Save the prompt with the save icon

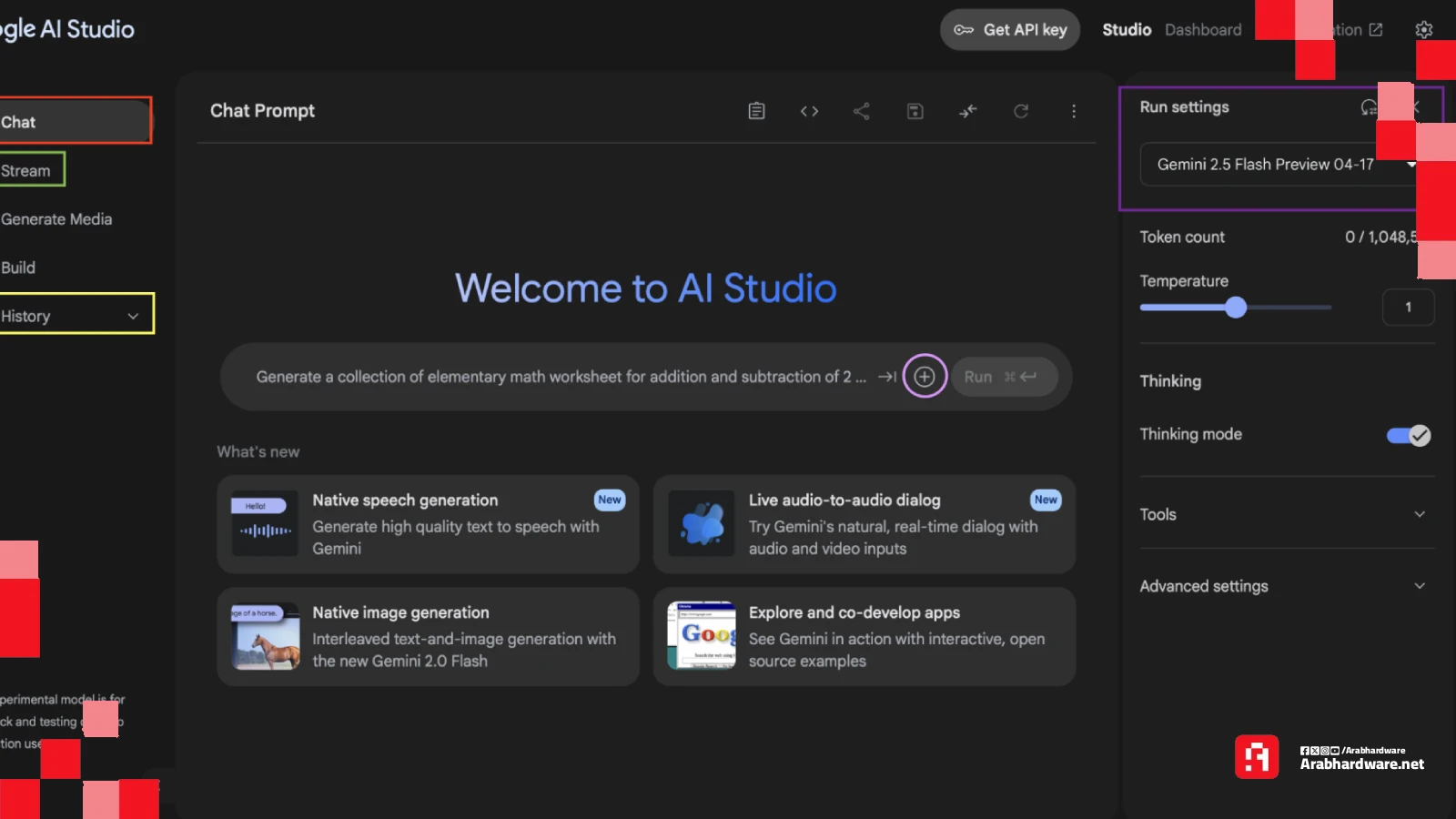(915, 111)
